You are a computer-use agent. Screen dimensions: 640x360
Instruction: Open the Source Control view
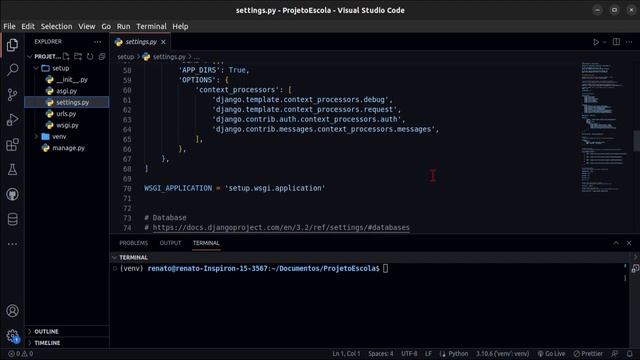click(x=12, y=95)
